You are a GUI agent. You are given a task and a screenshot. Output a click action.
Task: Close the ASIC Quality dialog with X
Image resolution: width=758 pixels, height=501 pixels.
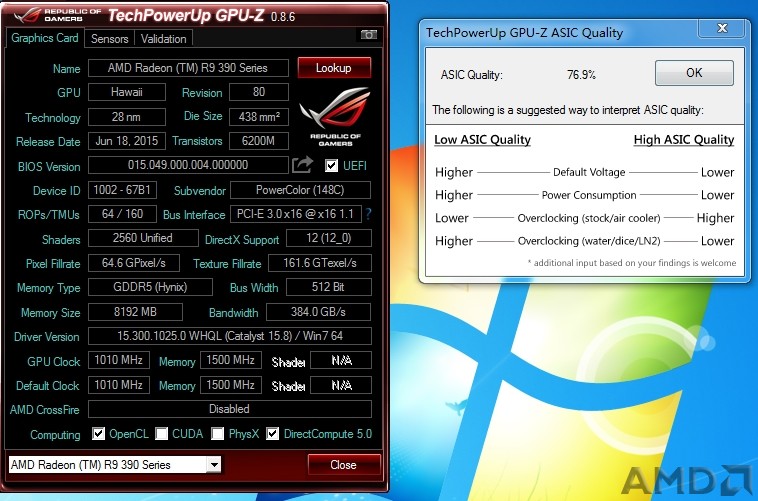point(723,28)
